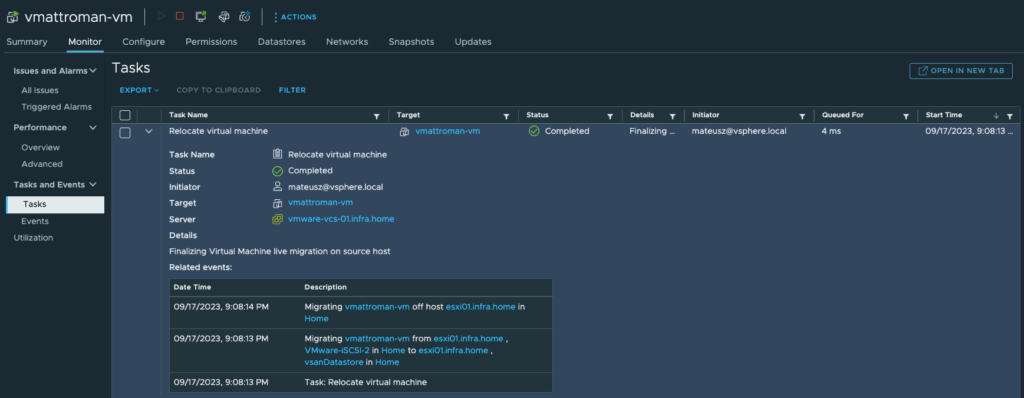Click the VM icon before the table Target link
This screenshot has height=398, width=1024.
click(x=404, y=131)
